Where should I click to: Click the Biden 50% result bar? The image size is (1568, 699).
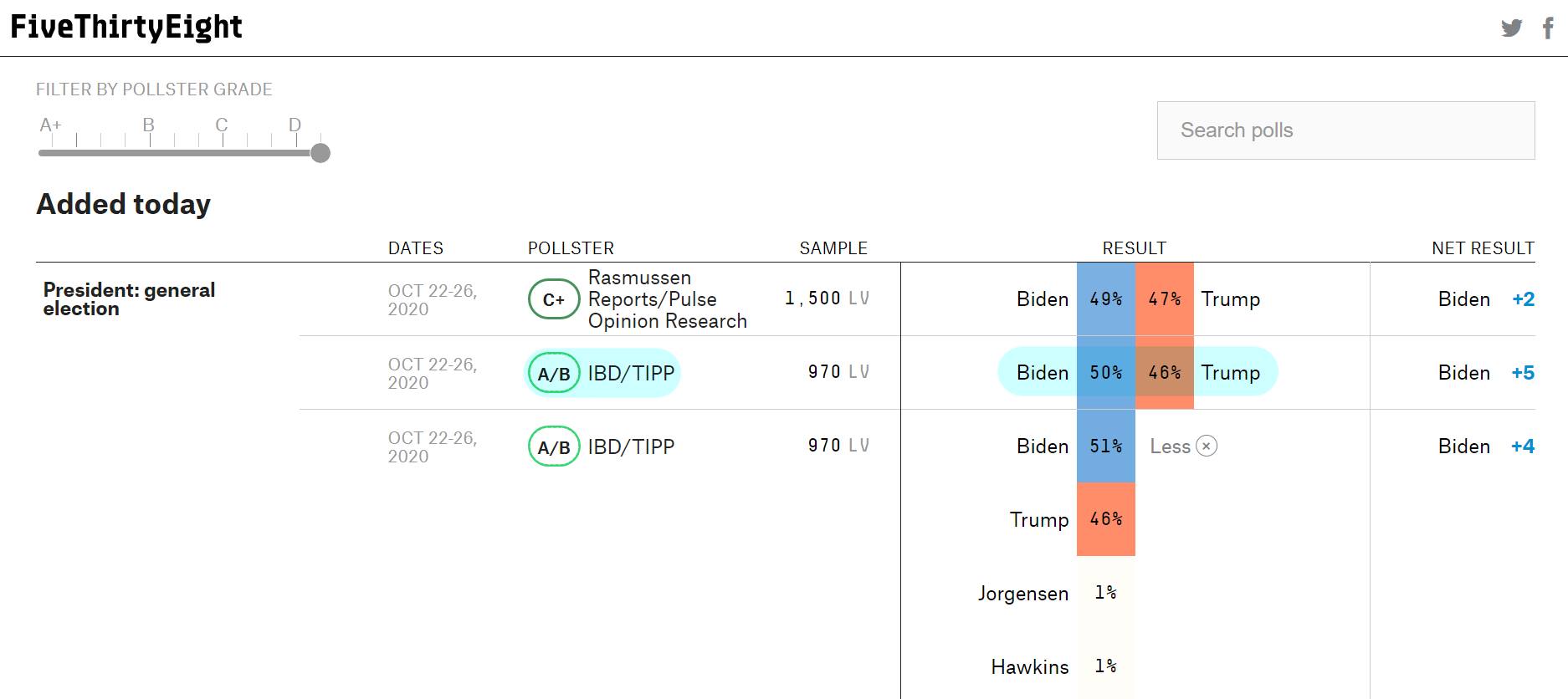[x=1105, y=373]
